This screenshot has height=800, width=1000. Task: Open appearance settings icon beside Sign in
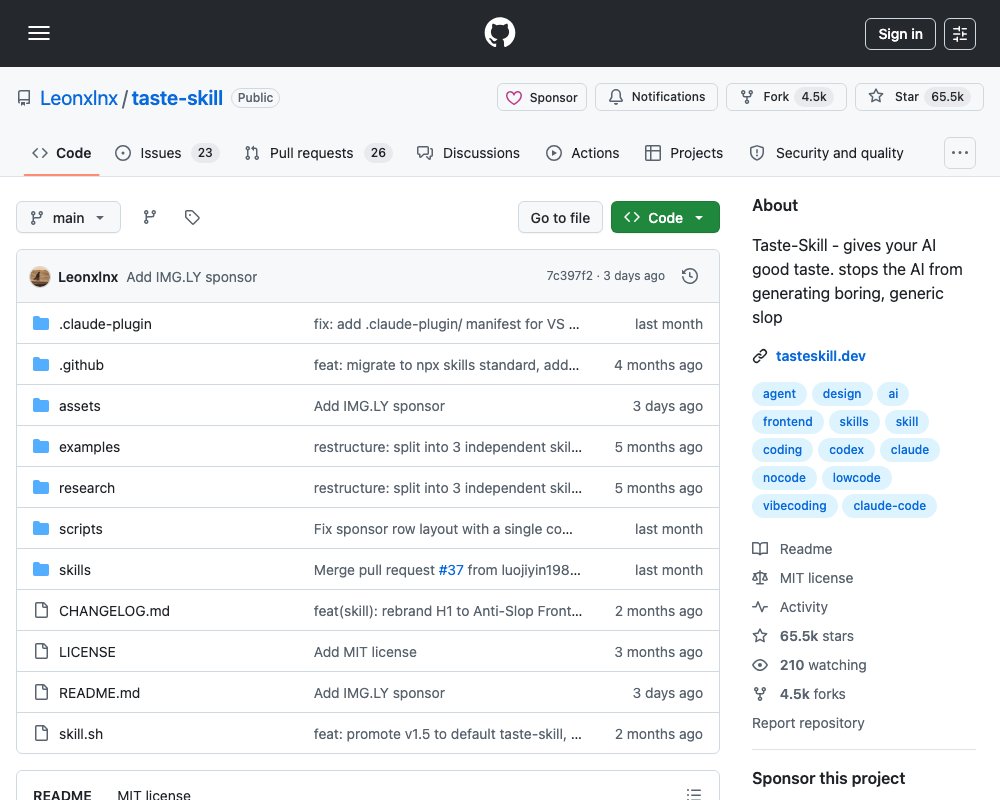tap(960, 34)
